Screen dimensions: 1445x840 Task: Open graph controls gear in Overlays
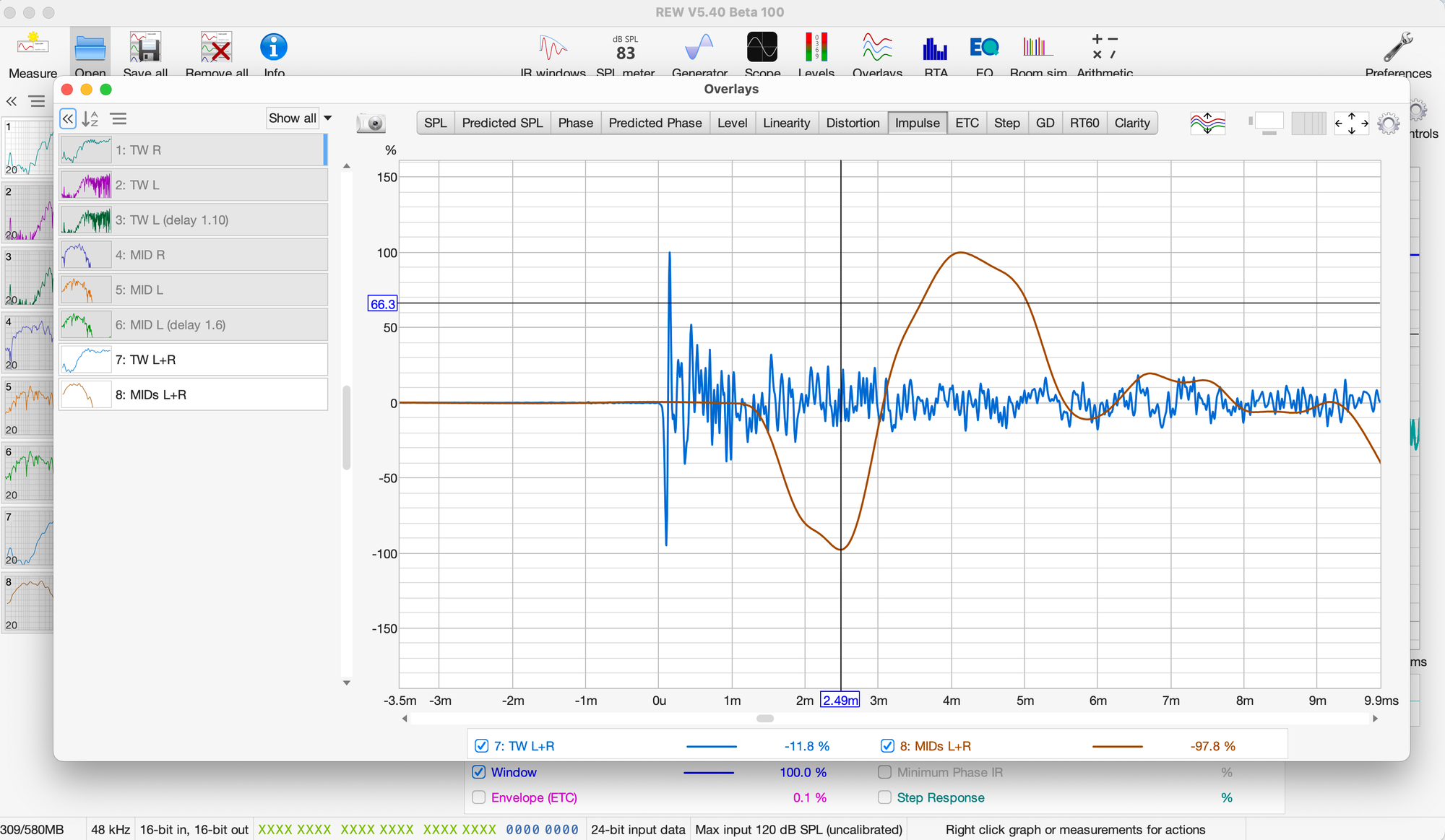(x=1388, y=124)
